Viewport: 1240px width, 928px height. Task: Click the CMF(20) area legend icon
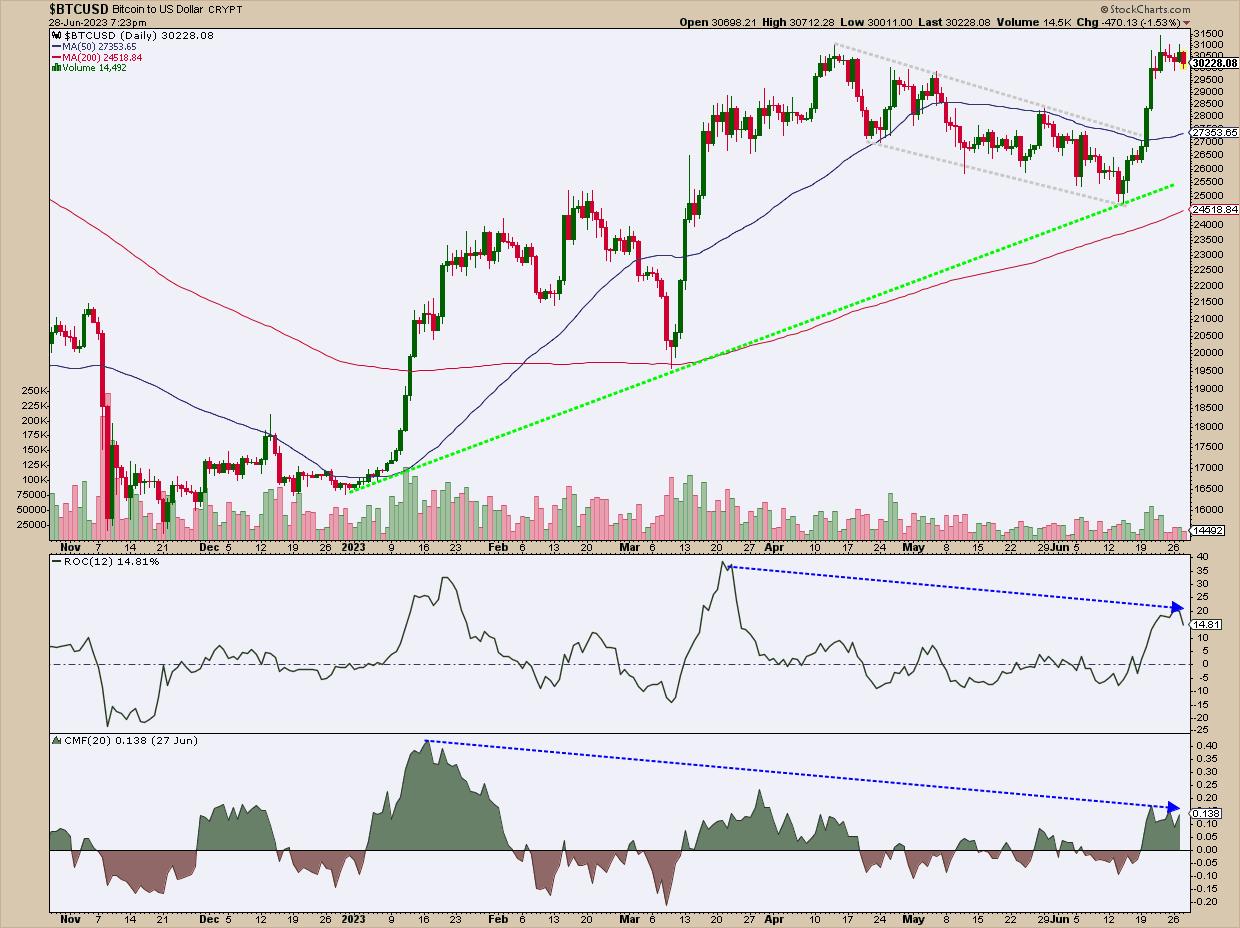55,740
